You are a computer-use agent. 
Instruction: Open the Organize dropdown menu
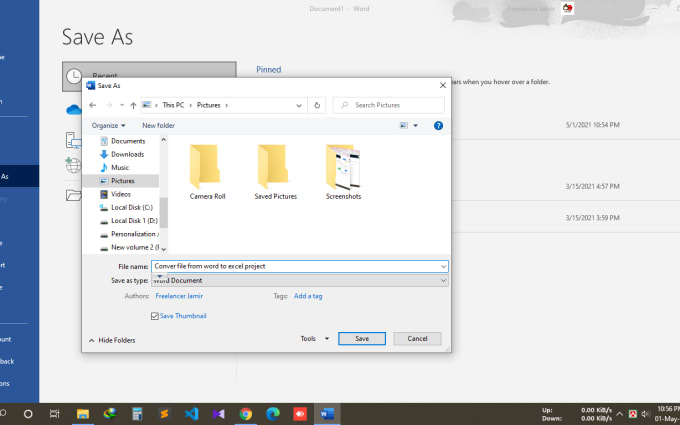tap(108, 126)
